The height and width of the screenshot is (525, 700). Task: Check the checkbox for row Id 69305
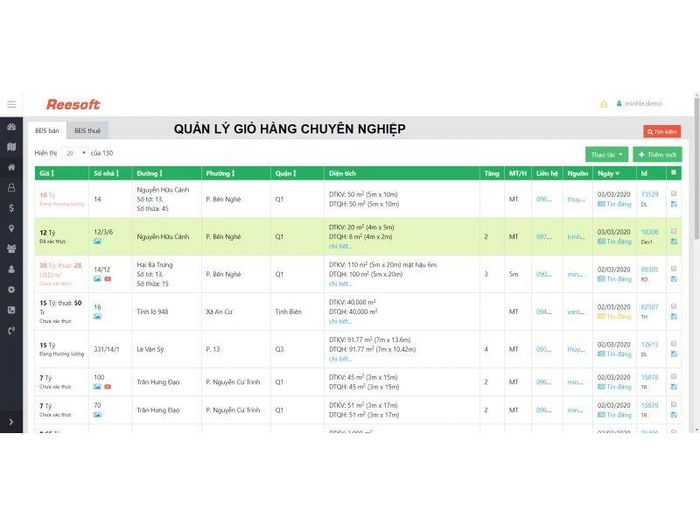[x=674, y=268]
